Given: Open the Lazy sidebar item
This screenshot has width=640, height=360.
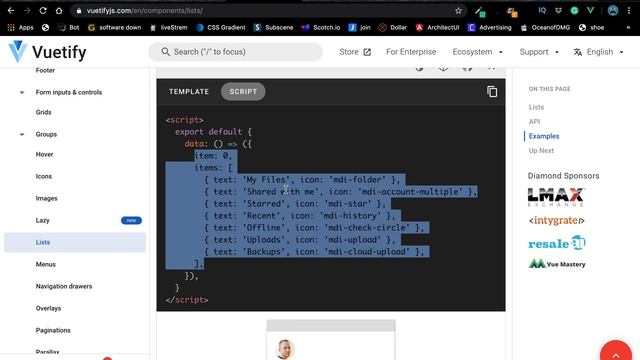Looking at the screenshot, I should point(42,220).
